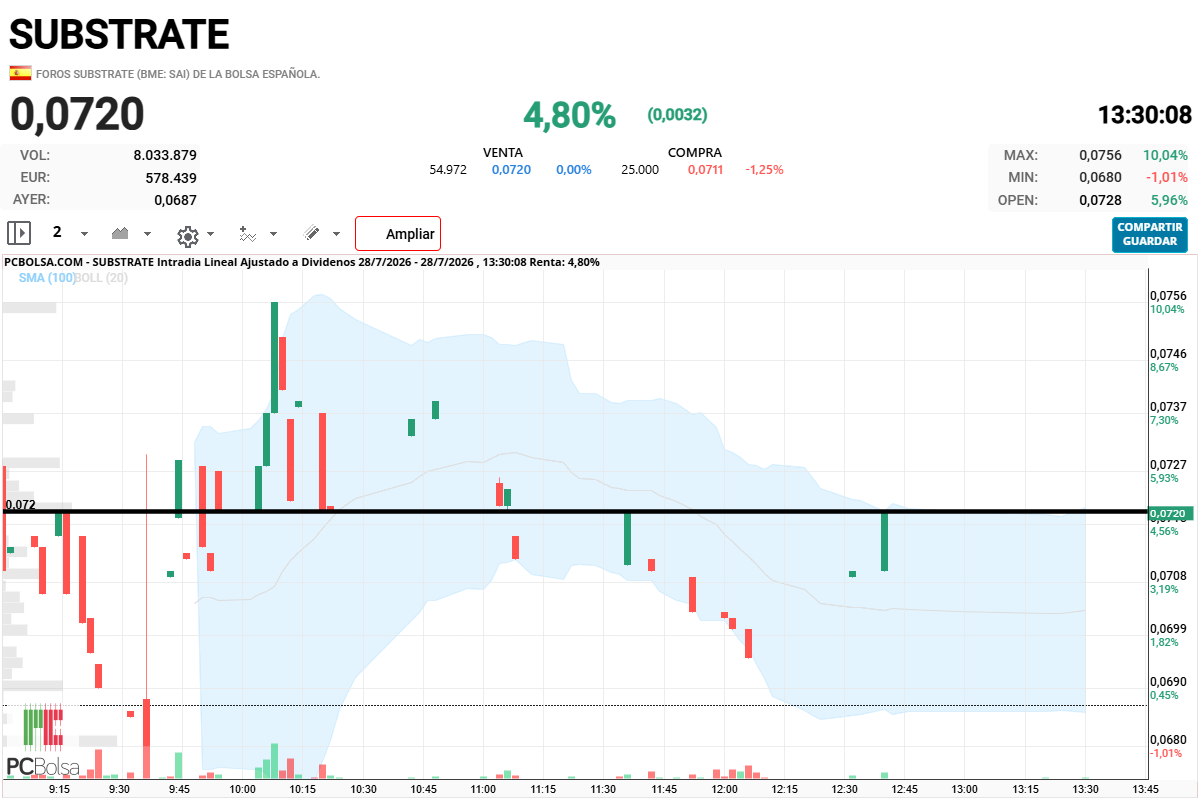1200x798 pixels.
Task: Click the Compartir Guardar button
Action: tap(1150, 234)
